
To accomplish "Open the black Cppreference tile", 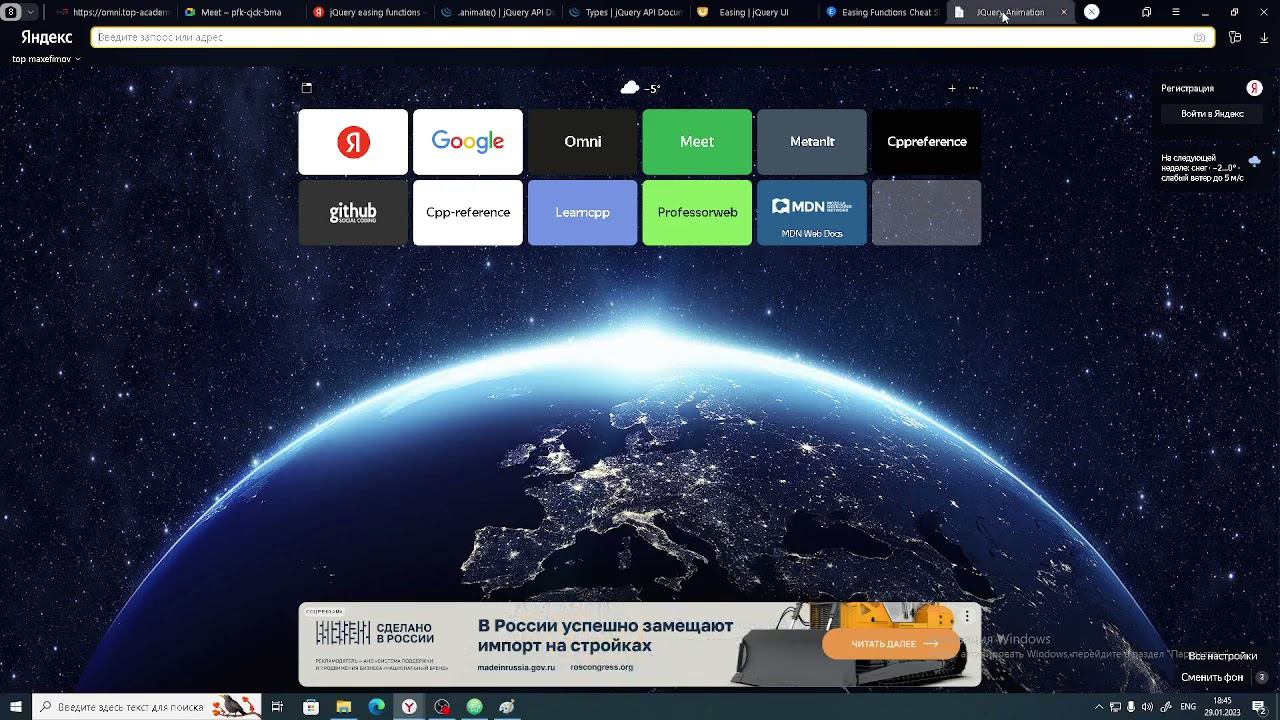I will point(926,142).
